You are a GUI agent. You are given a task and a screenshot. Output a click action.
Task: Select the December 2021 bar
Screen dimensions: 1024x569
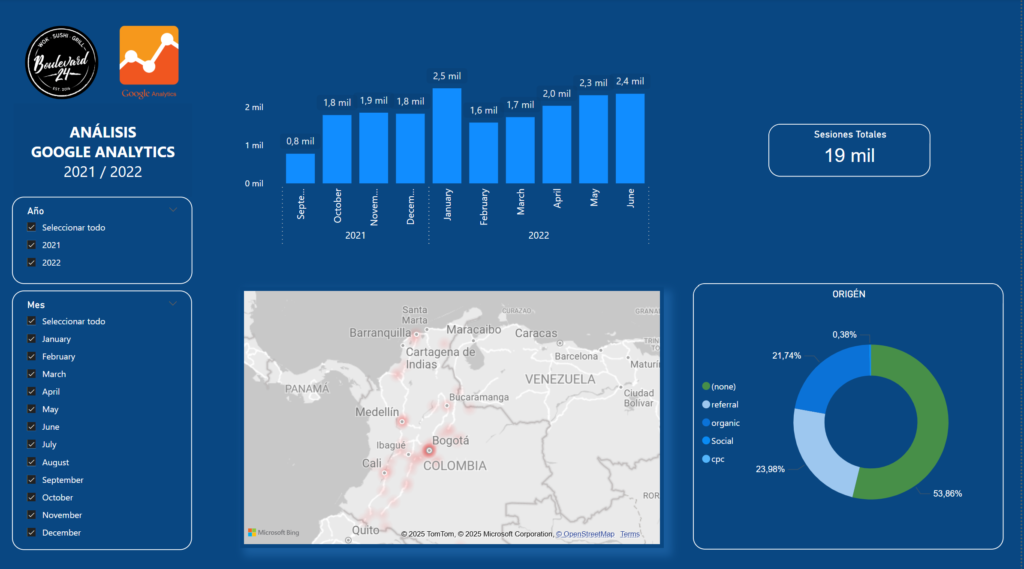click(x=410, y=149)
